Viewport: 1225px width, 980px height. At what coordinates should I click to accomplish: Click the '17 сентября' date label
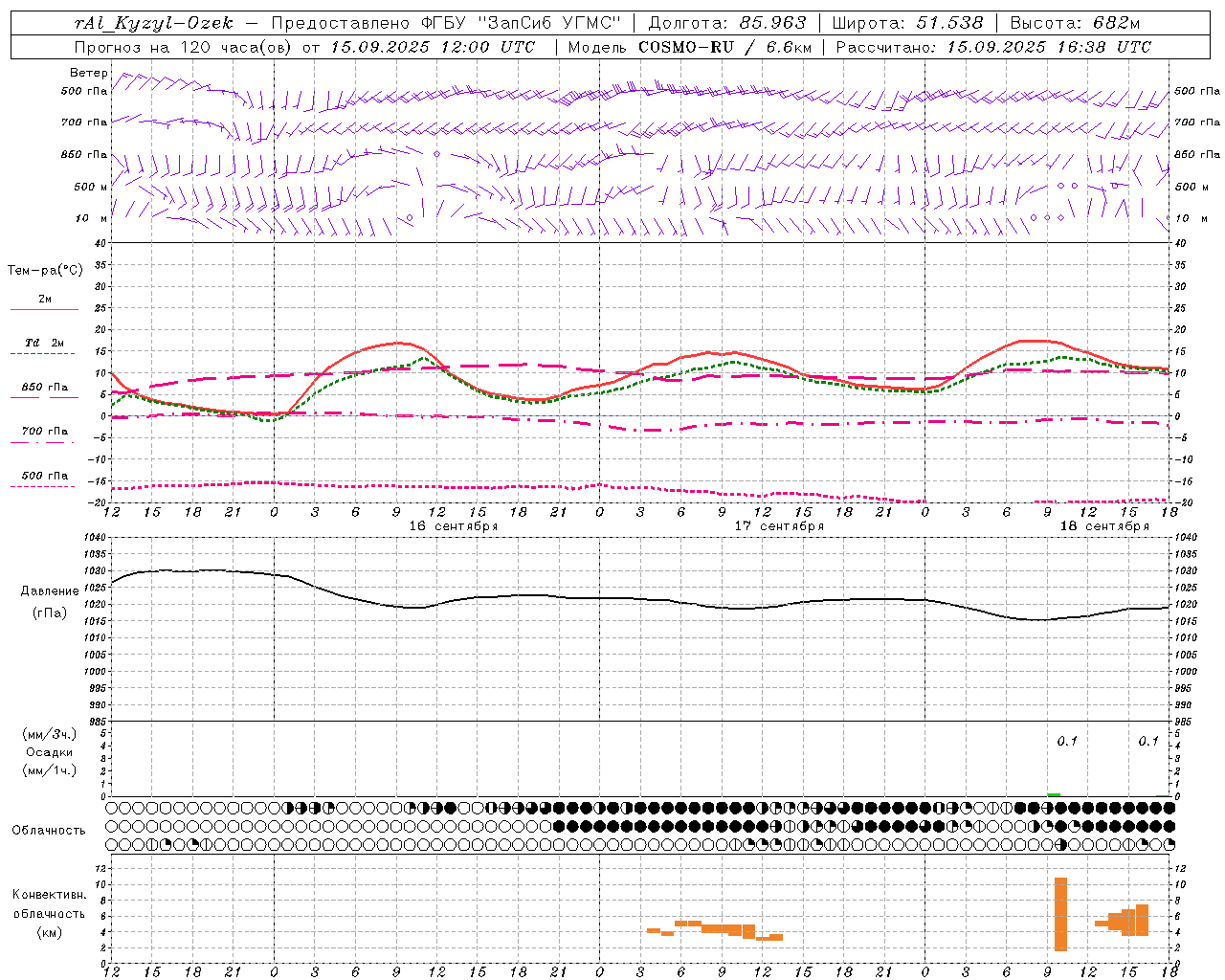[779, 526]
